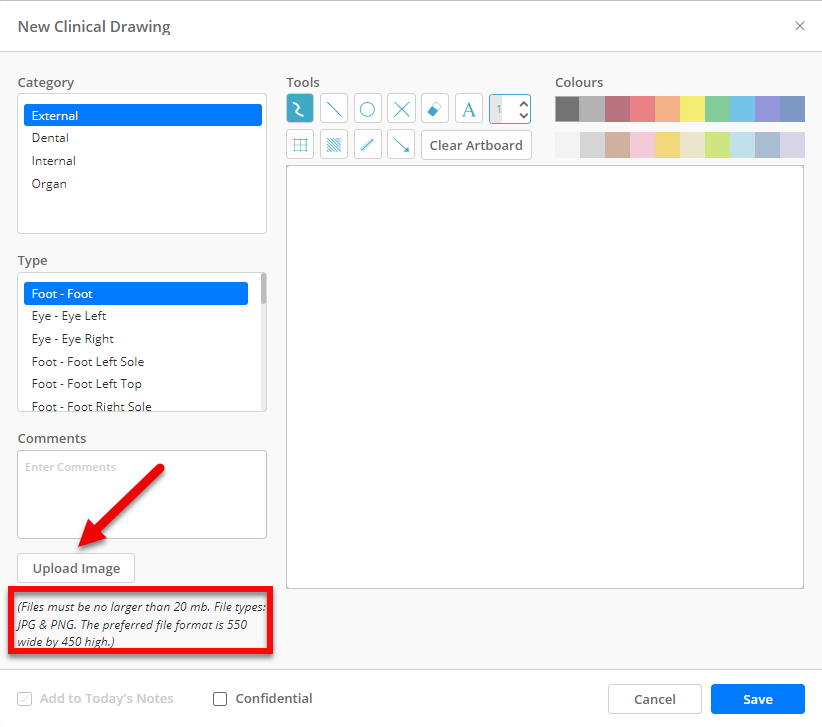This screenshot has width=822, height=727.
Task: Pick the medium gray top-row colour swatch
Action: [x=592, y=109]
